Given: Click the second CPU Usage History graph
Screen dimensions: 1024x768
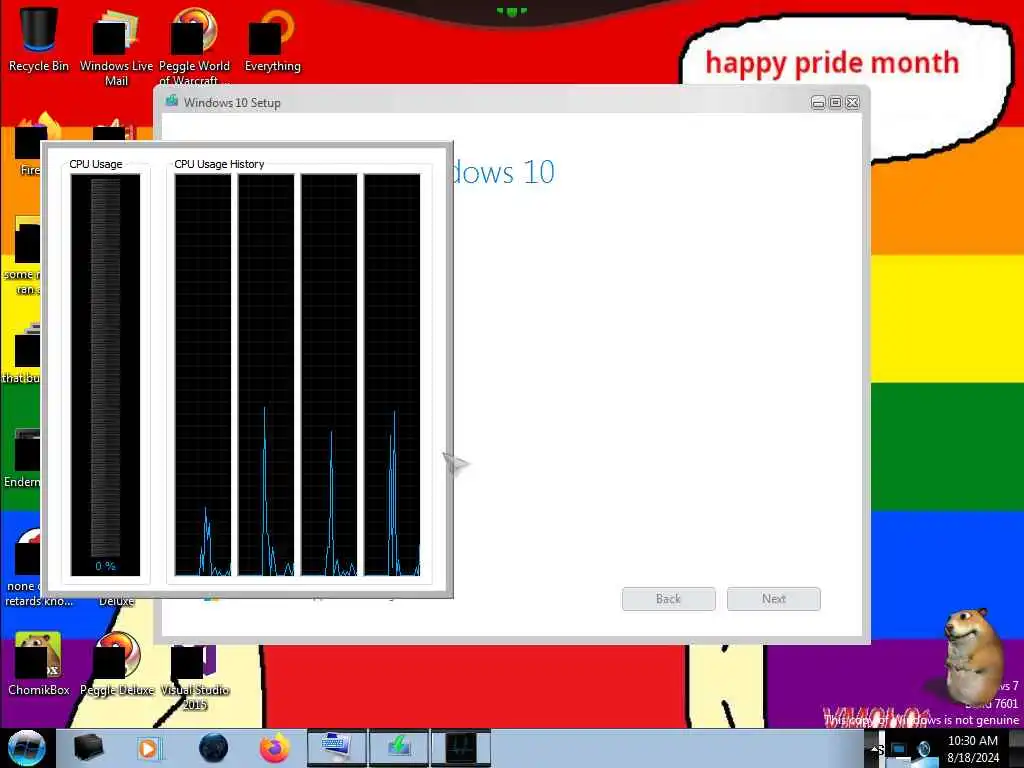Looking at the screenshot, I should tap(266, 375).
